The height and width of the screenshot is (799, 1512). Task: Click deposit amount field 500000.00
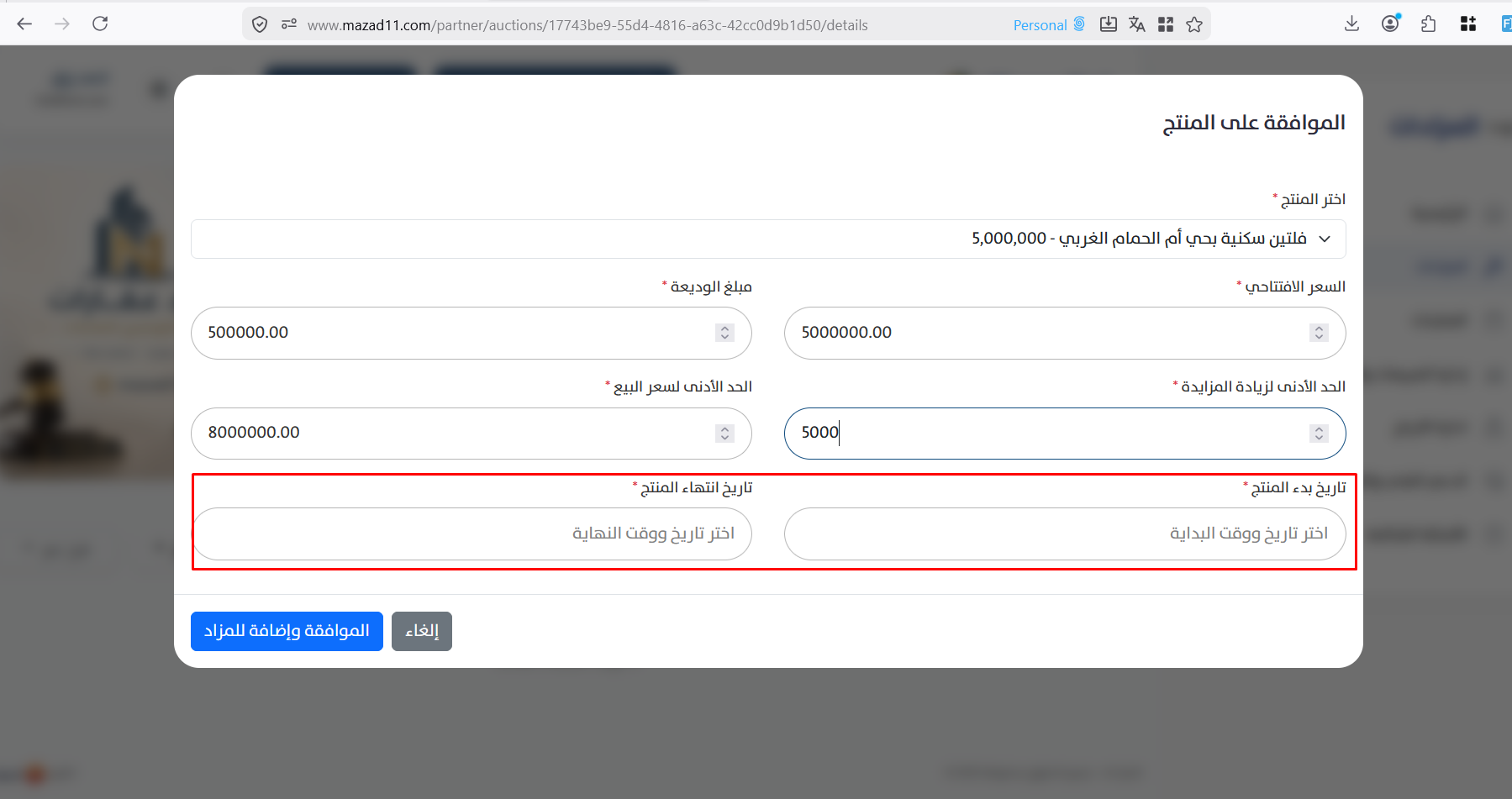tap(472, 333)
